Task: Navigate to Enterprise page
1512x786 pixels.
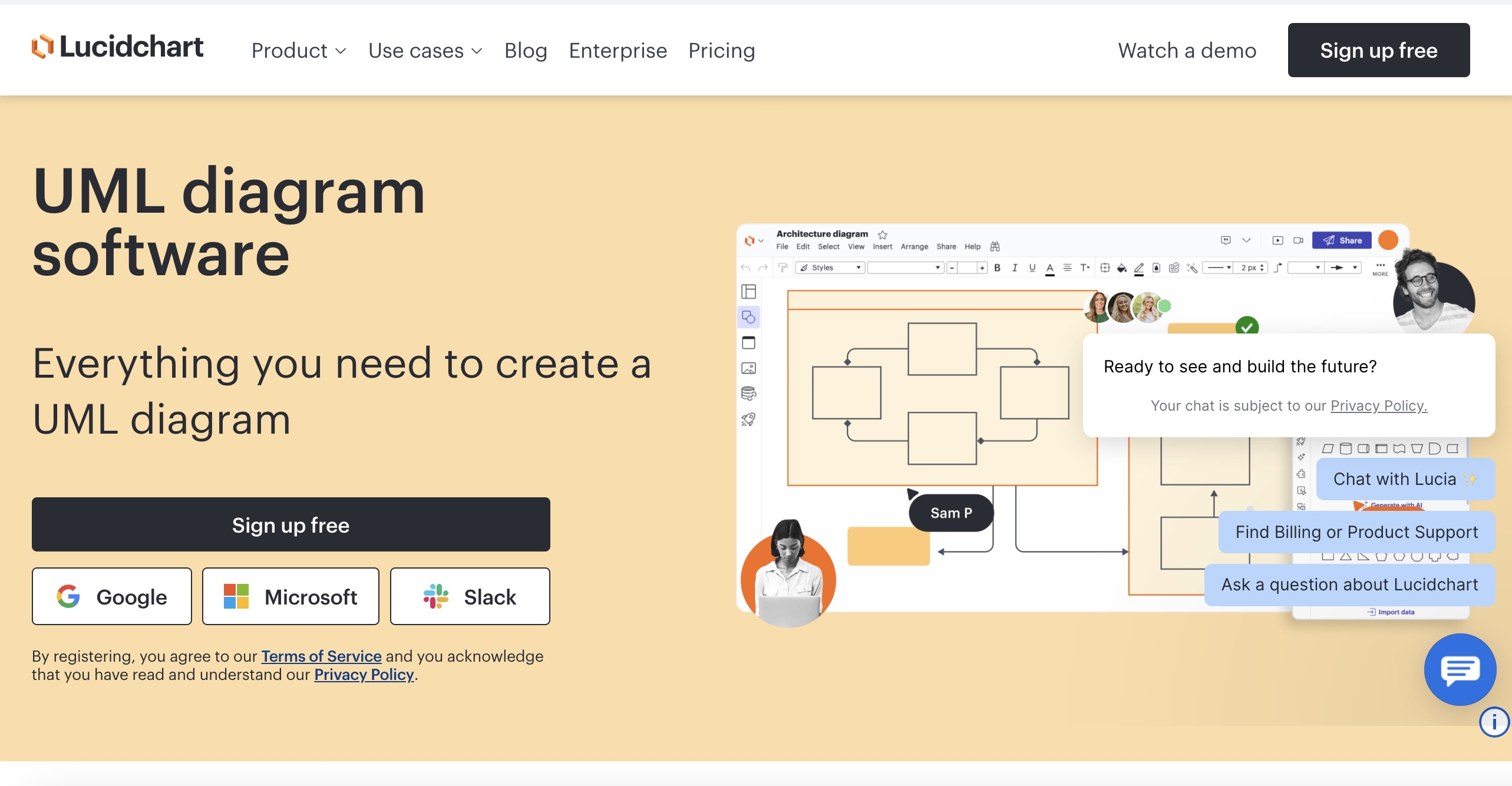Action: pyautogui.click(x=618, y=51)
